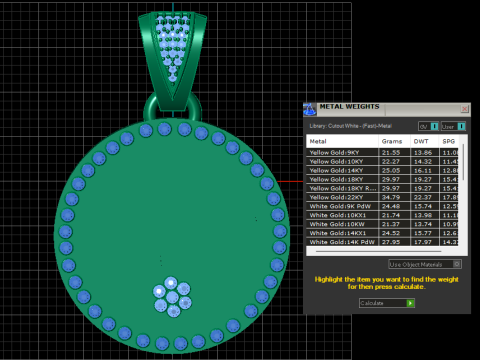
Task: Click the 34.79 grams value
Action: 391,197
